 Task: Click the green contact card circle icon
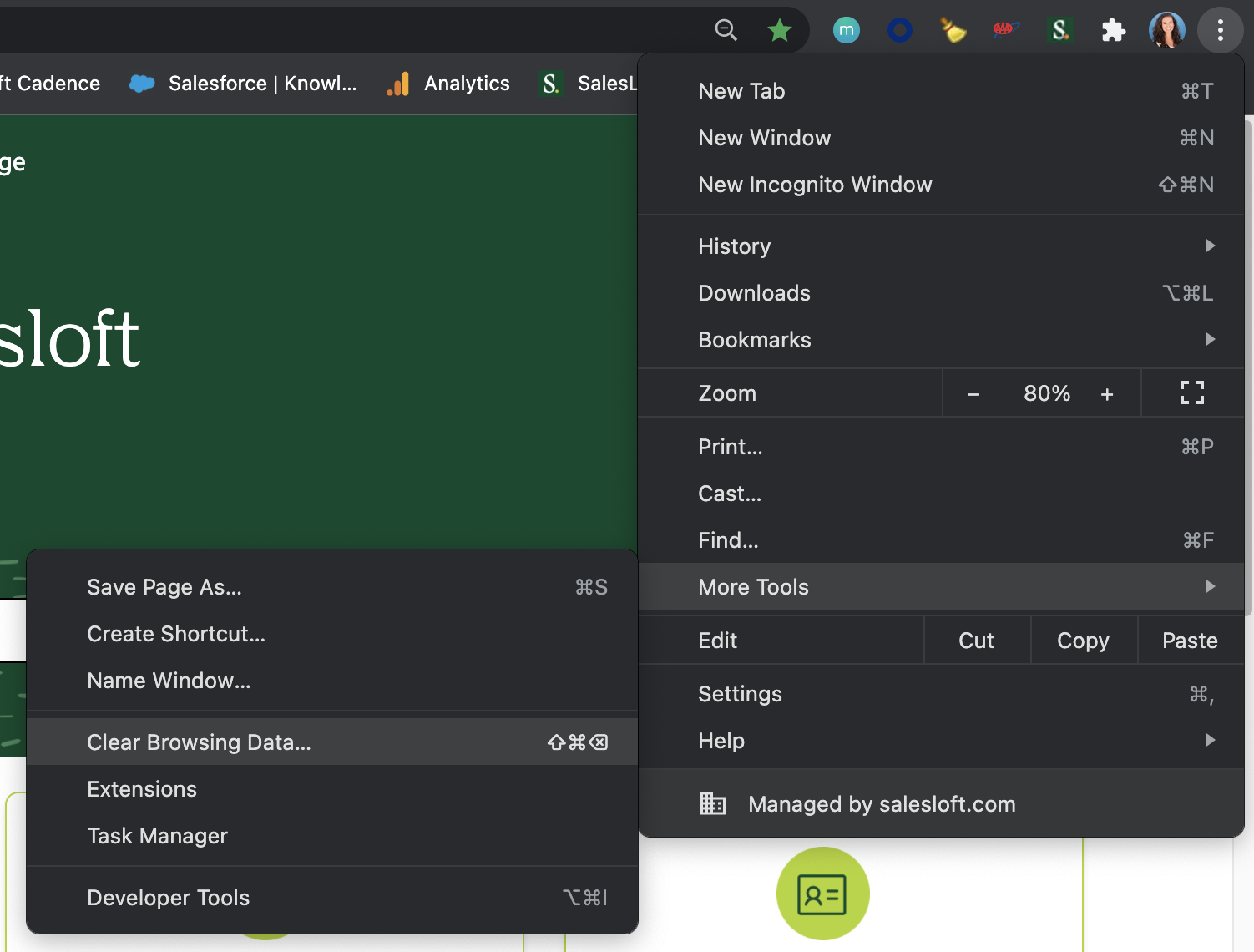coord(822,894)
